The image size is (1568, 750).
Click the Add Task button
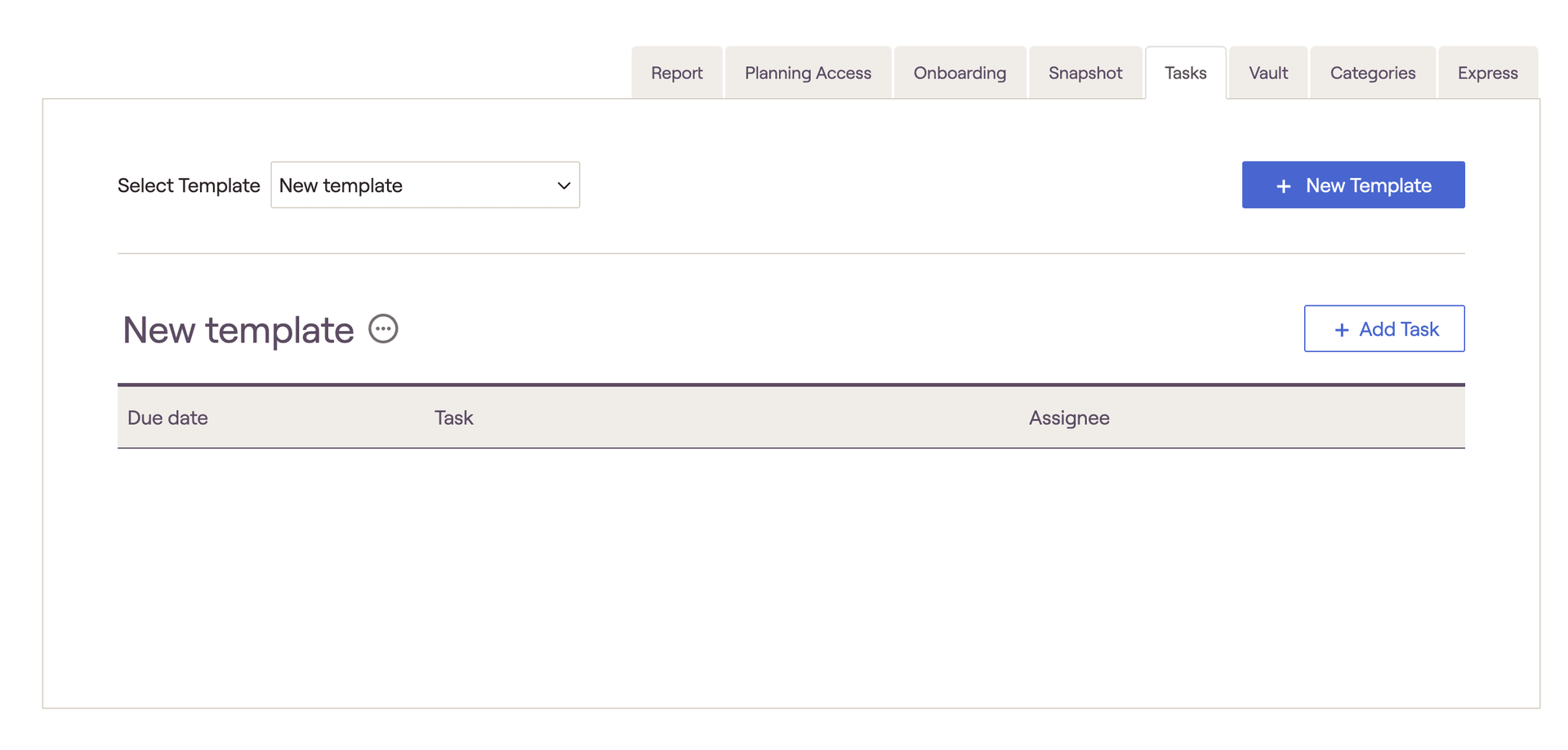[1384, 329]
